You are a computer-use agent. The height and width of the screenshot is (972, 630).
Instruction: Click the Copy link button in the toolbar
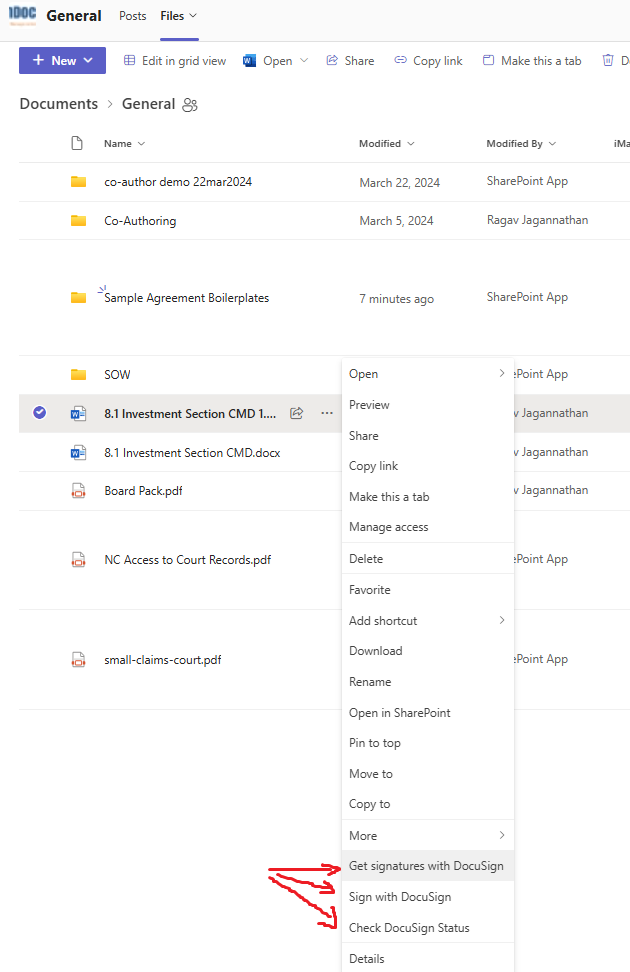[428, 60]
